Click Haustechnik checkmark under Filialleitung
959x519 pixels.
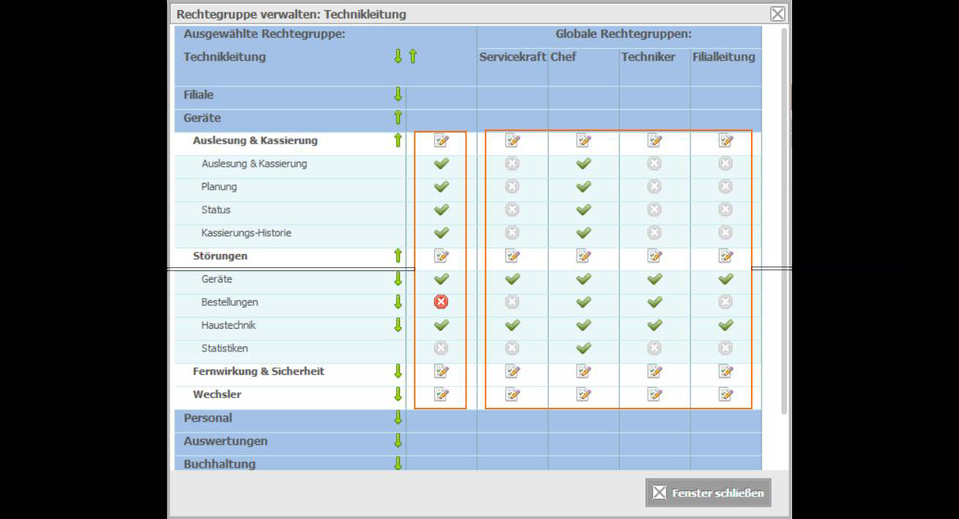coord(725,325)
